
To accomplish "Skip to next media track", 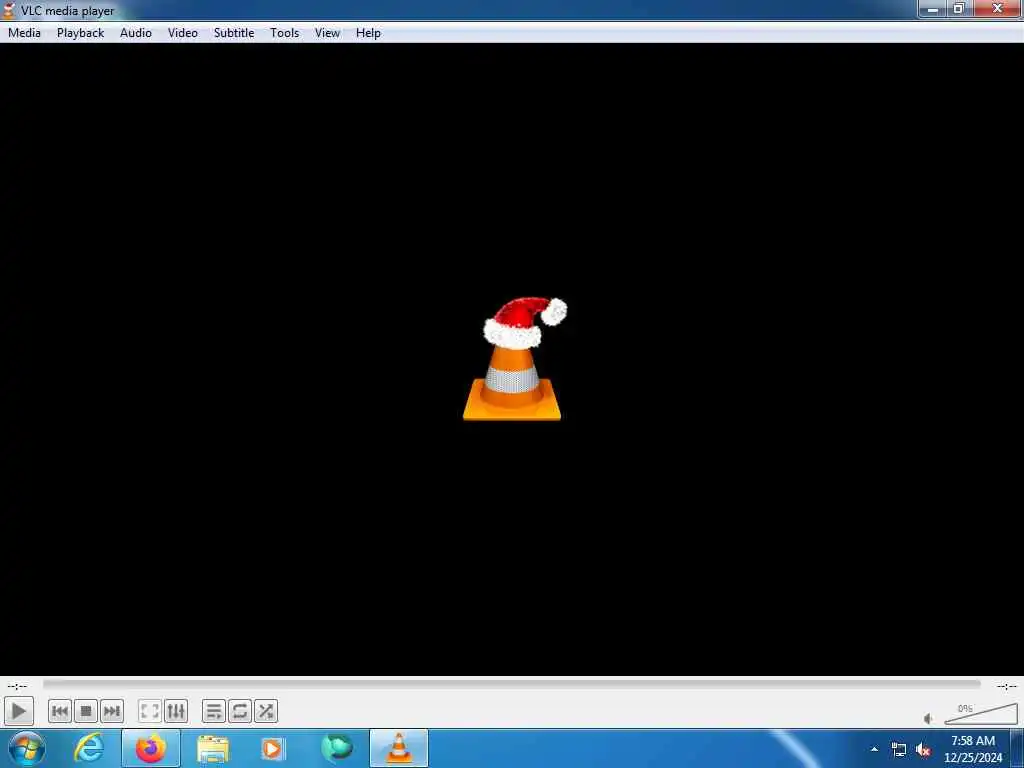I will (x=112, y=711).
